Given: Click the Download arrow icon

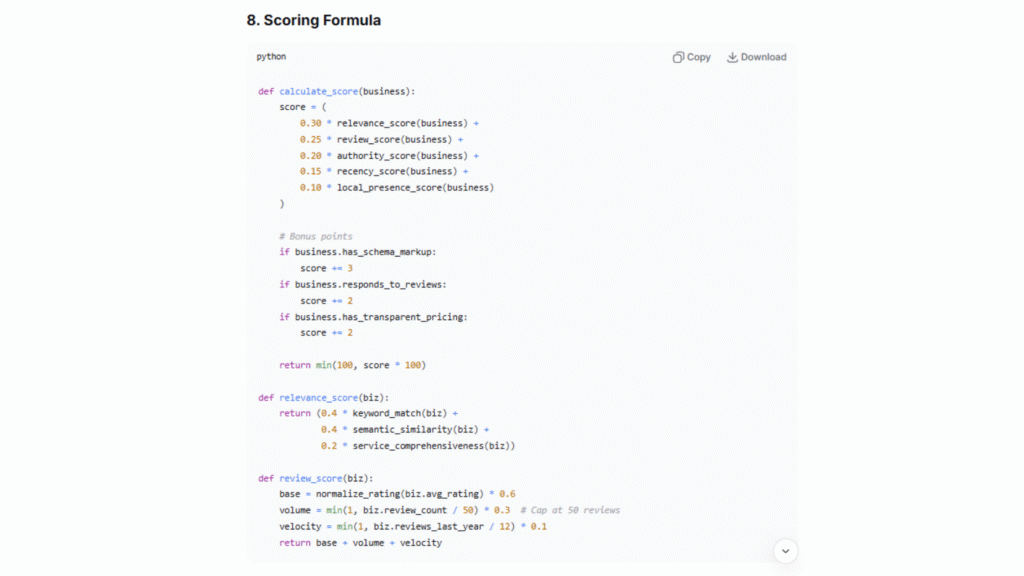Looking at the screenshot, I should coord(732,57).
